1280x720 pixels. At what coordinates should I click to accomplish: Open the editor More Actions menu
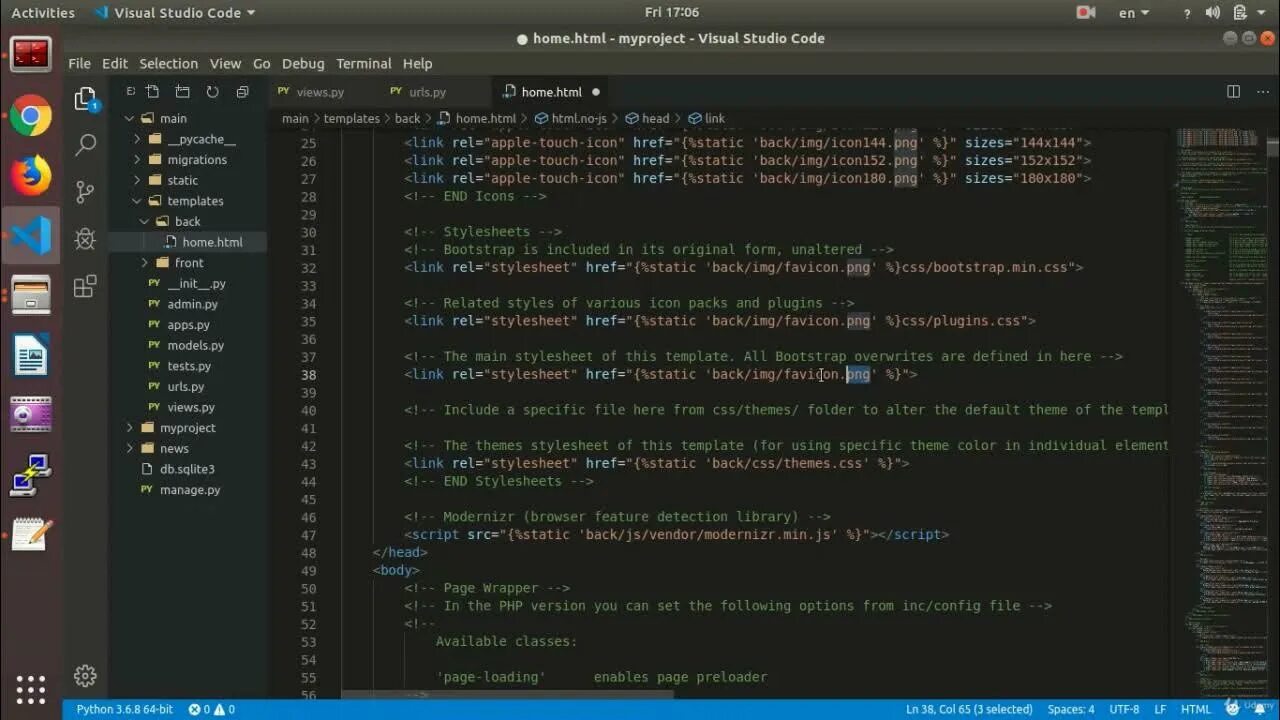tap(1262, 91)
